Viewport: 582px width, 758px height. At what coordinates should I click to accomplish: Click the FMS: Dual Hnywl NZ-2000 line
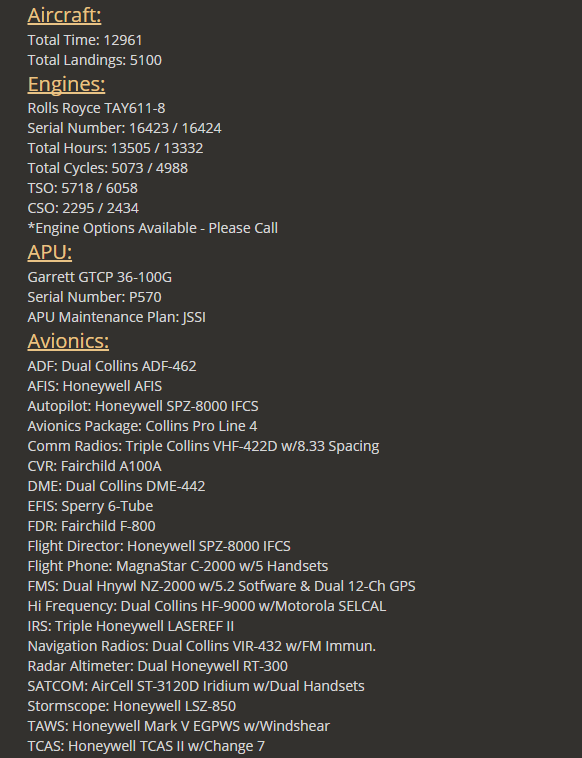click(x=221, y=586)
